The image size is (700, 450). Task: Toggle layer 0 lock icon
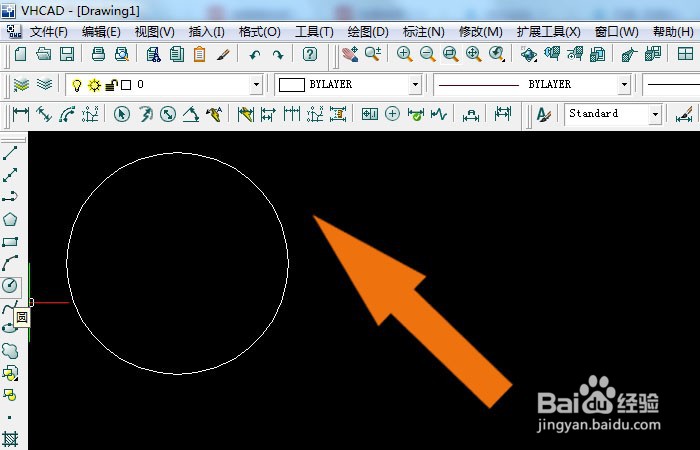(112, 85)
